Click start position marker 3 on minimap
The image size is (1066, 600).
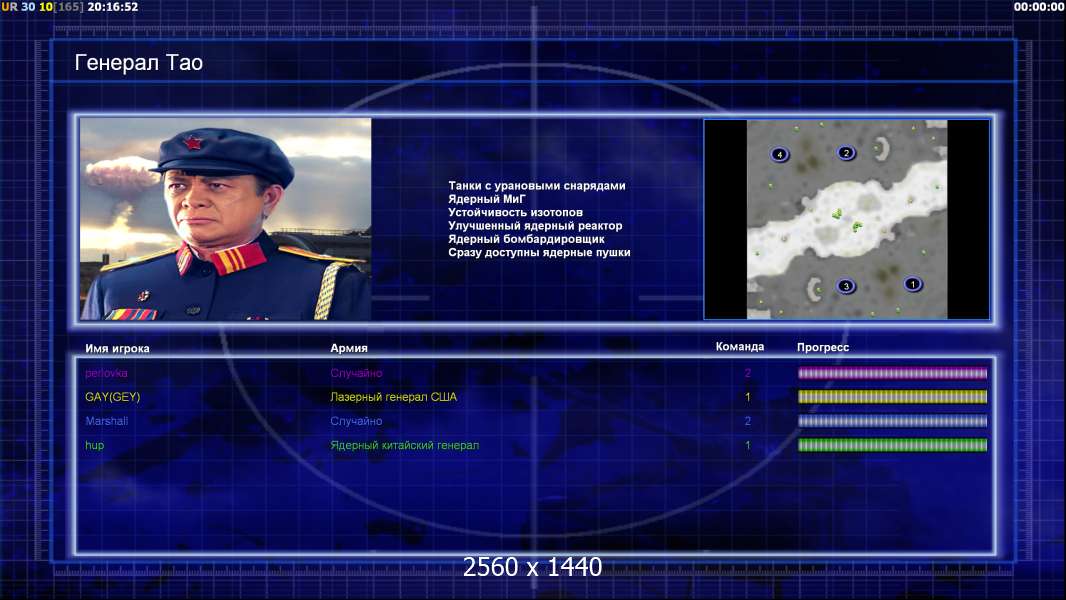click(x=846, y=286)
